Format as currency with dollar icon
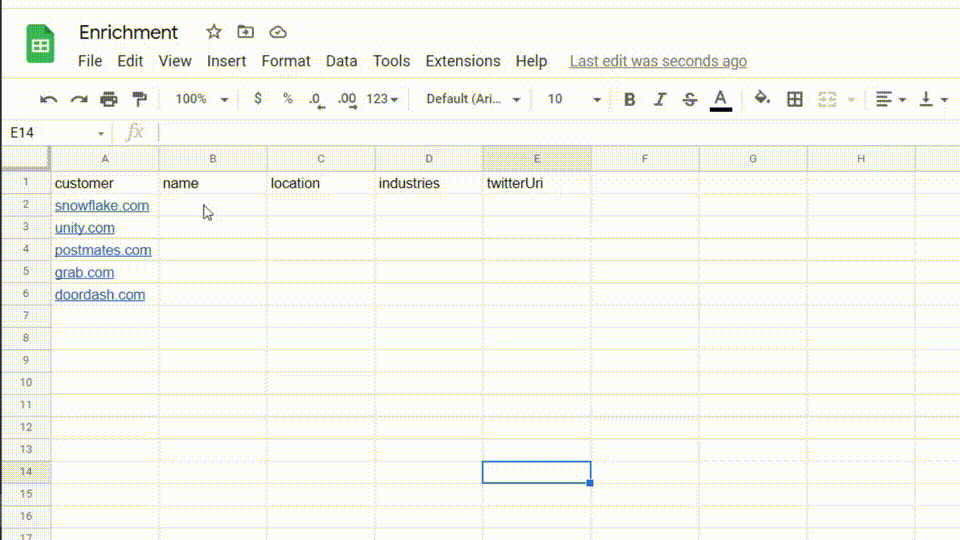960x540 pixels. point(258,99)
